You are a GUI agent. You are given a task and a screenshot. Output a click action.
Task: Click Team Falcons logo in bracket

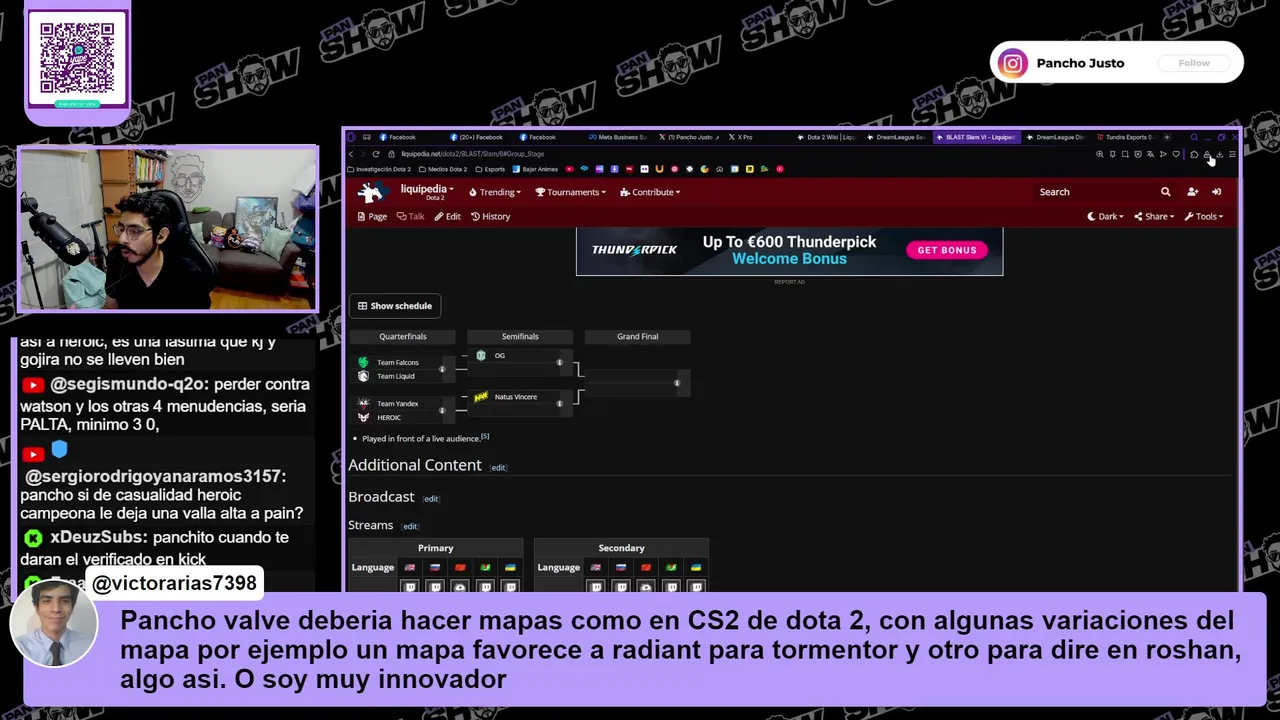coord(363,362)
